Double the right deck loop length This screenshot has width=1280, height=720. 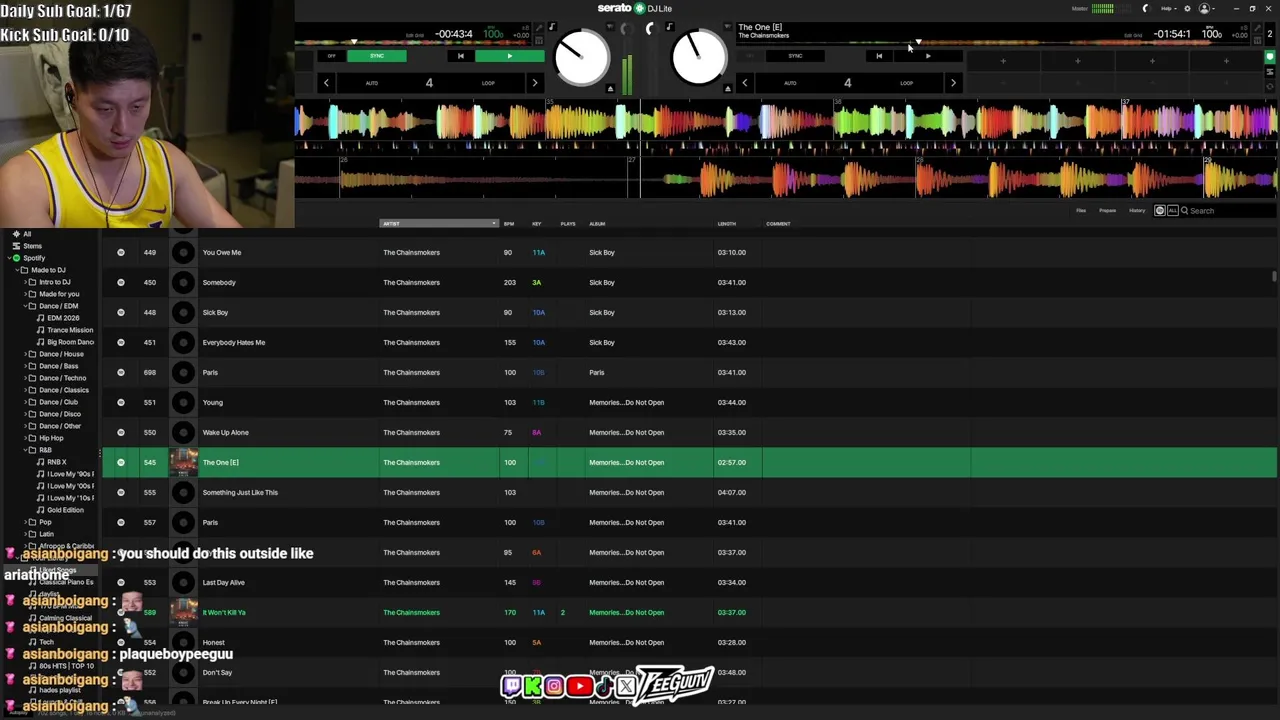tap(953, 83)
